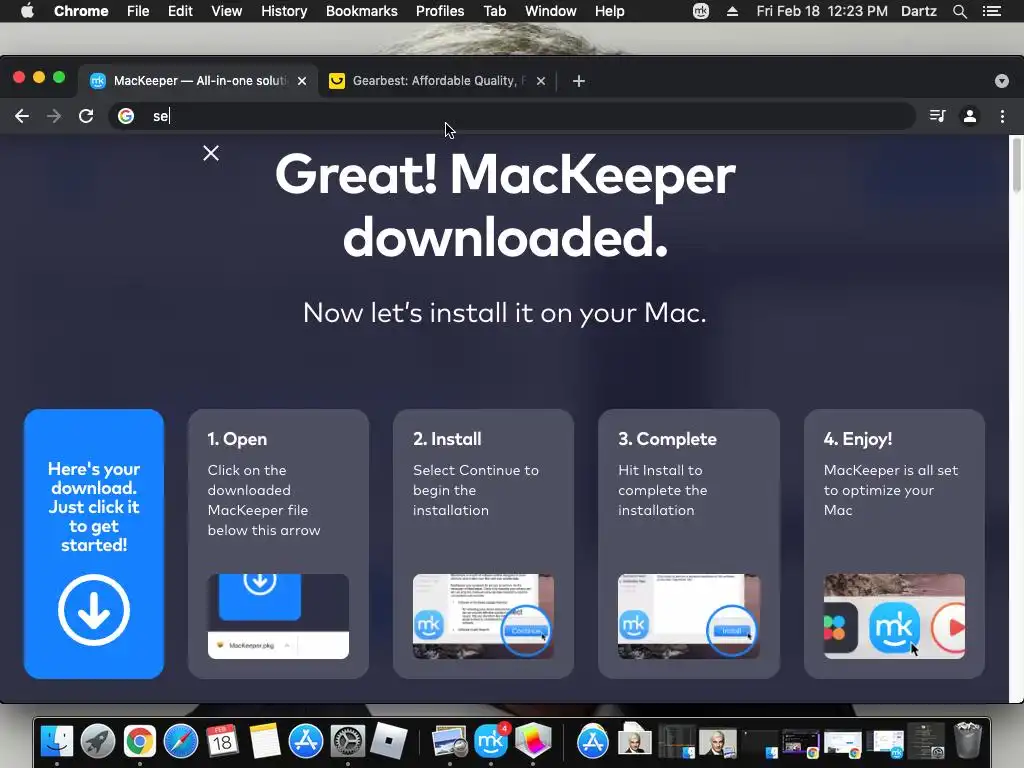Click the Complete step Install thumbnail

click(689, 616)
